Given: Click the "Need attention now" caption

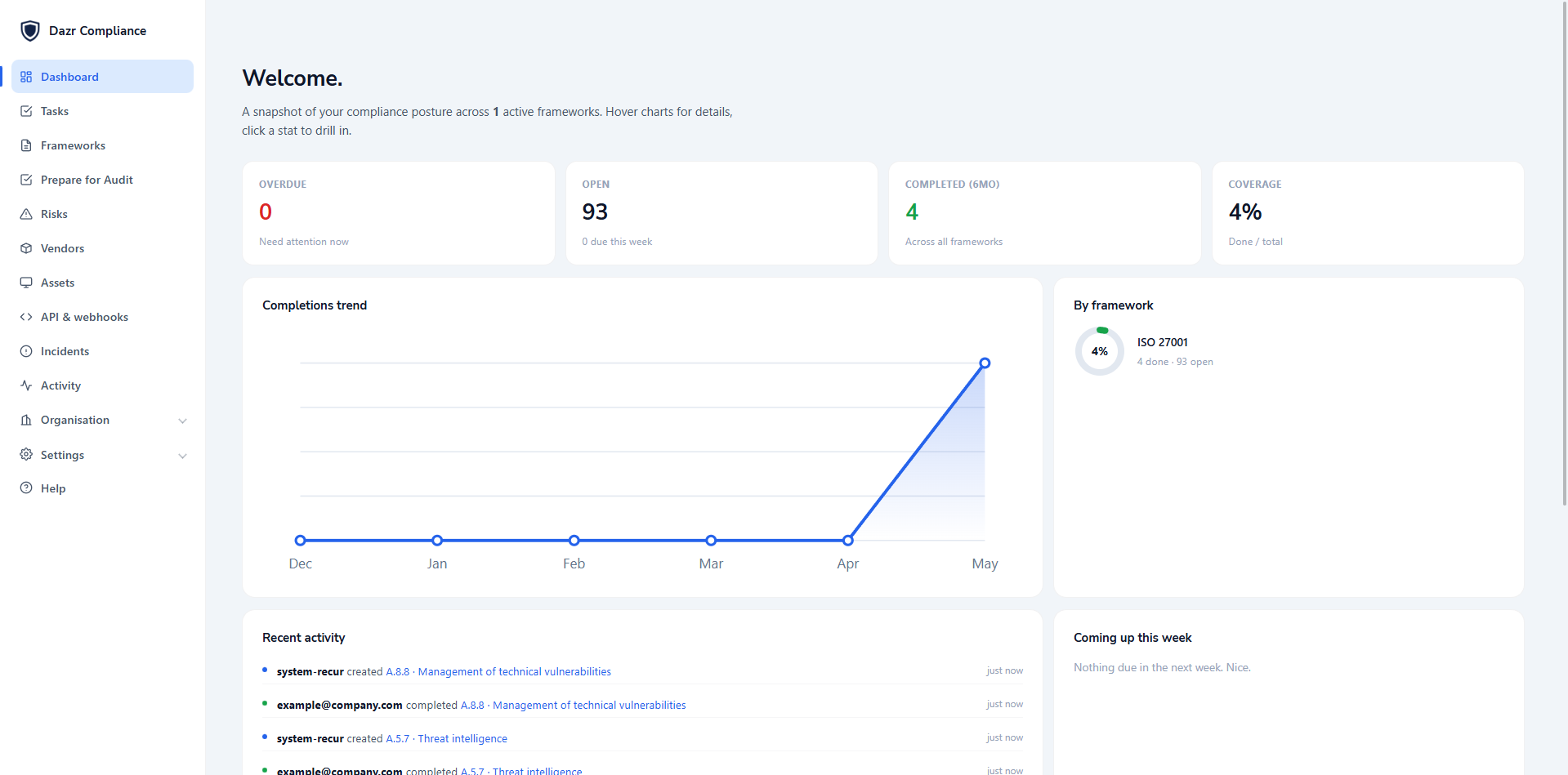Looking at the screenshot, I should (304, 242).
